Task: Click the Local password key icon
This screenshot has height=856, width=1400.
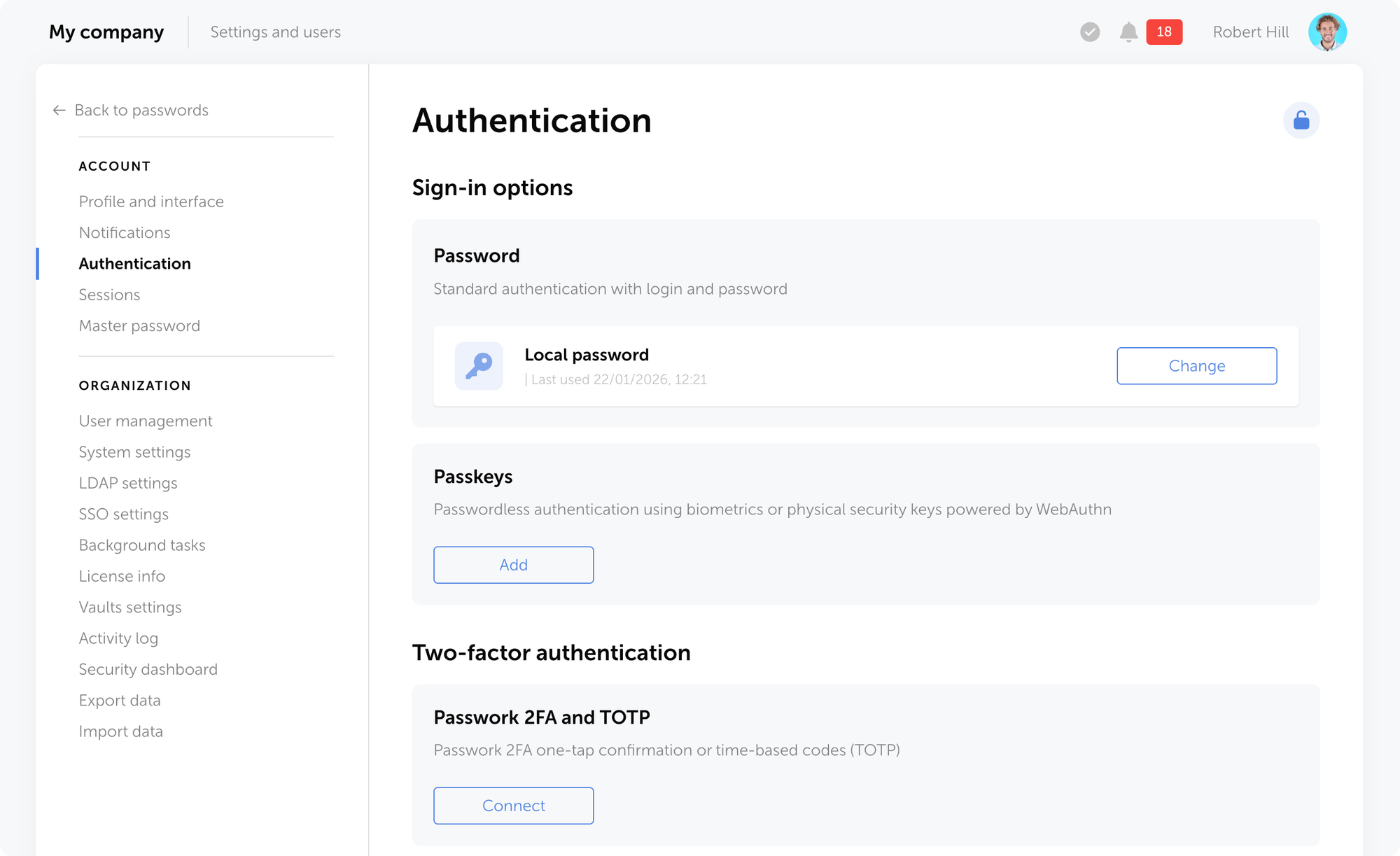Action: click(479, 365)
